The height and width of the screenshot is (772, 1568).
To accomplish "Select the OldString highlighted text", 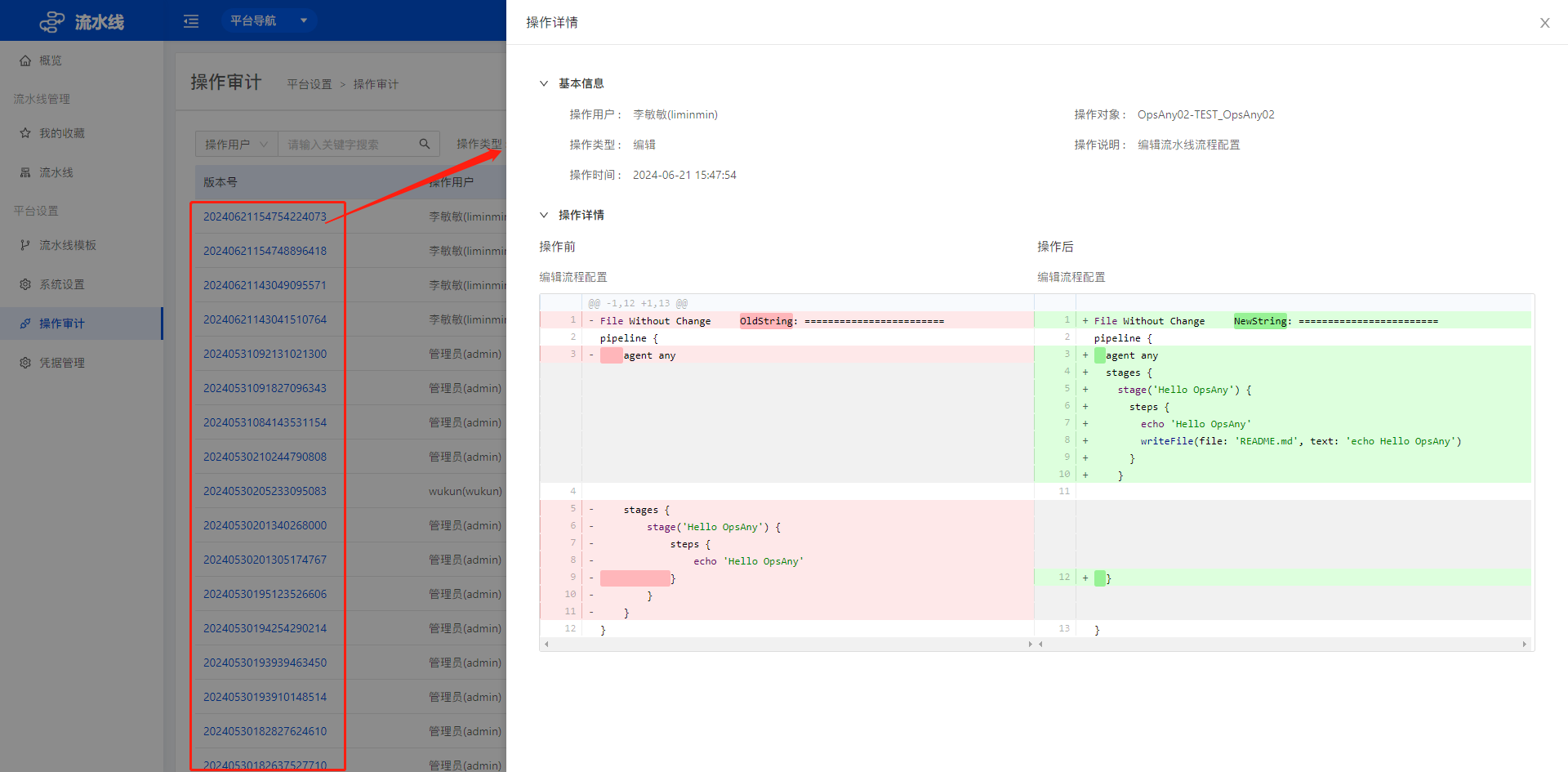I will coord(766,321).
